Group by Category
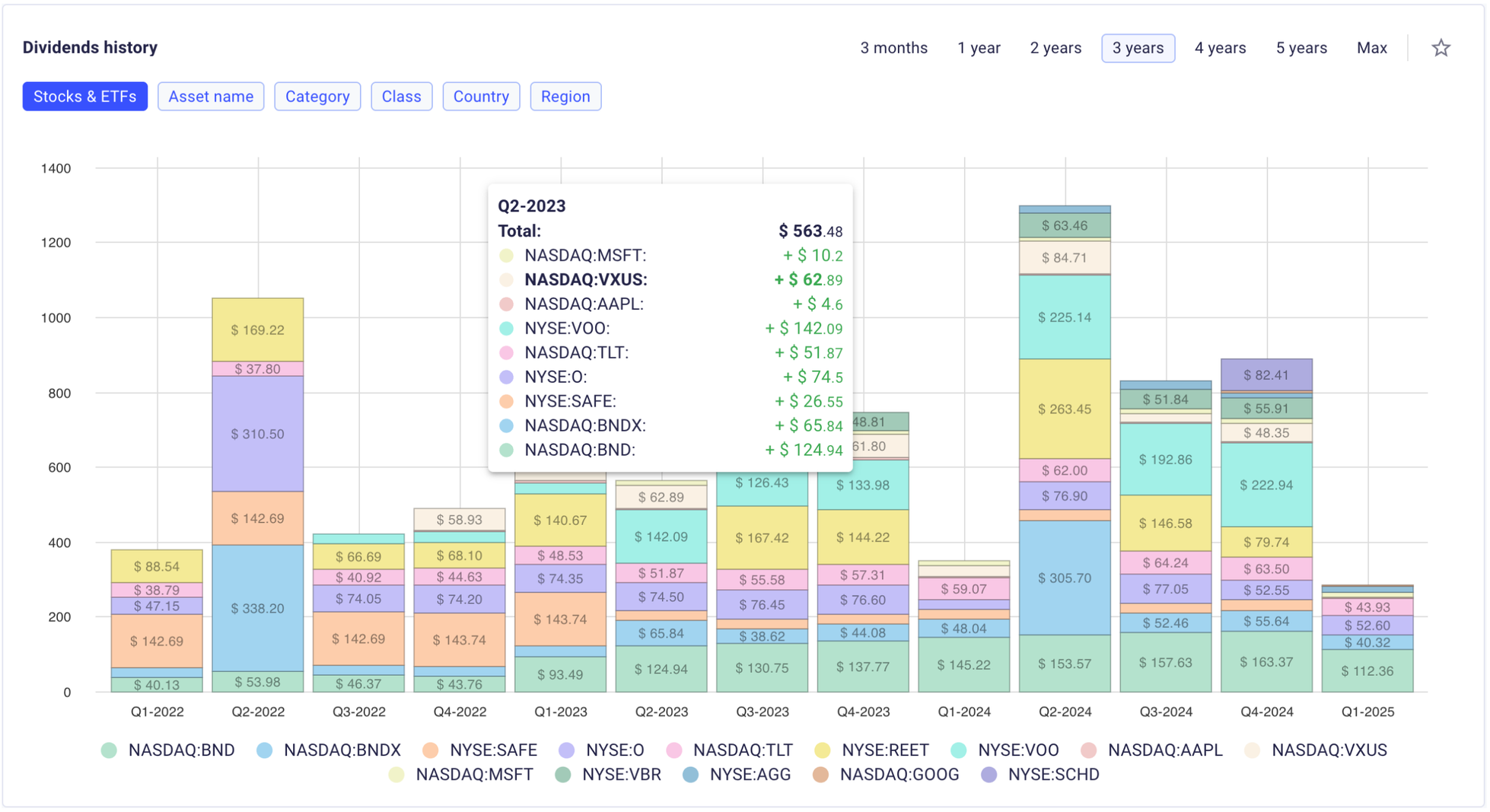 (317, 97)
